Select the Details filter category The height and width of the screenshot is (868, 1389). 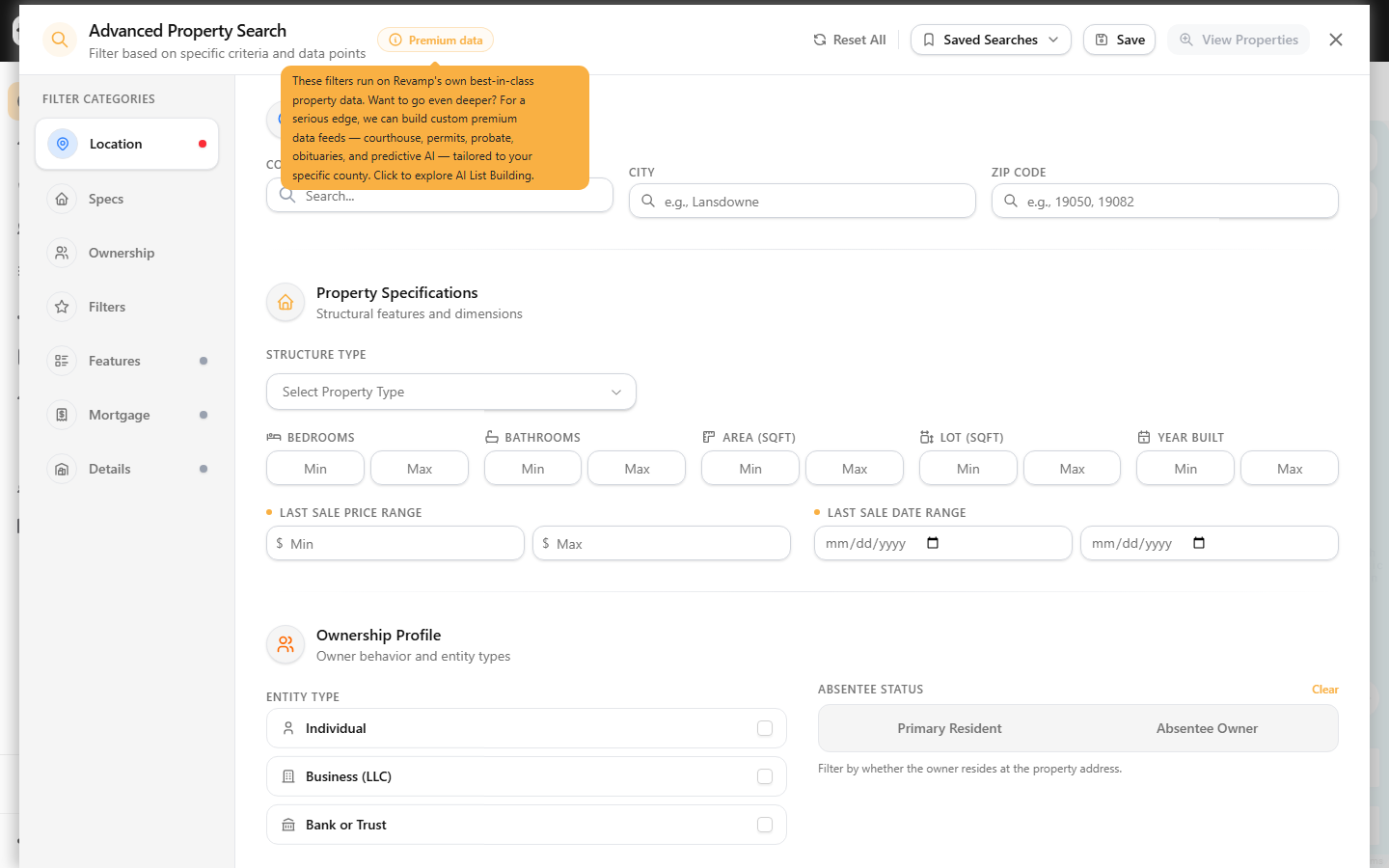[127, 469]
